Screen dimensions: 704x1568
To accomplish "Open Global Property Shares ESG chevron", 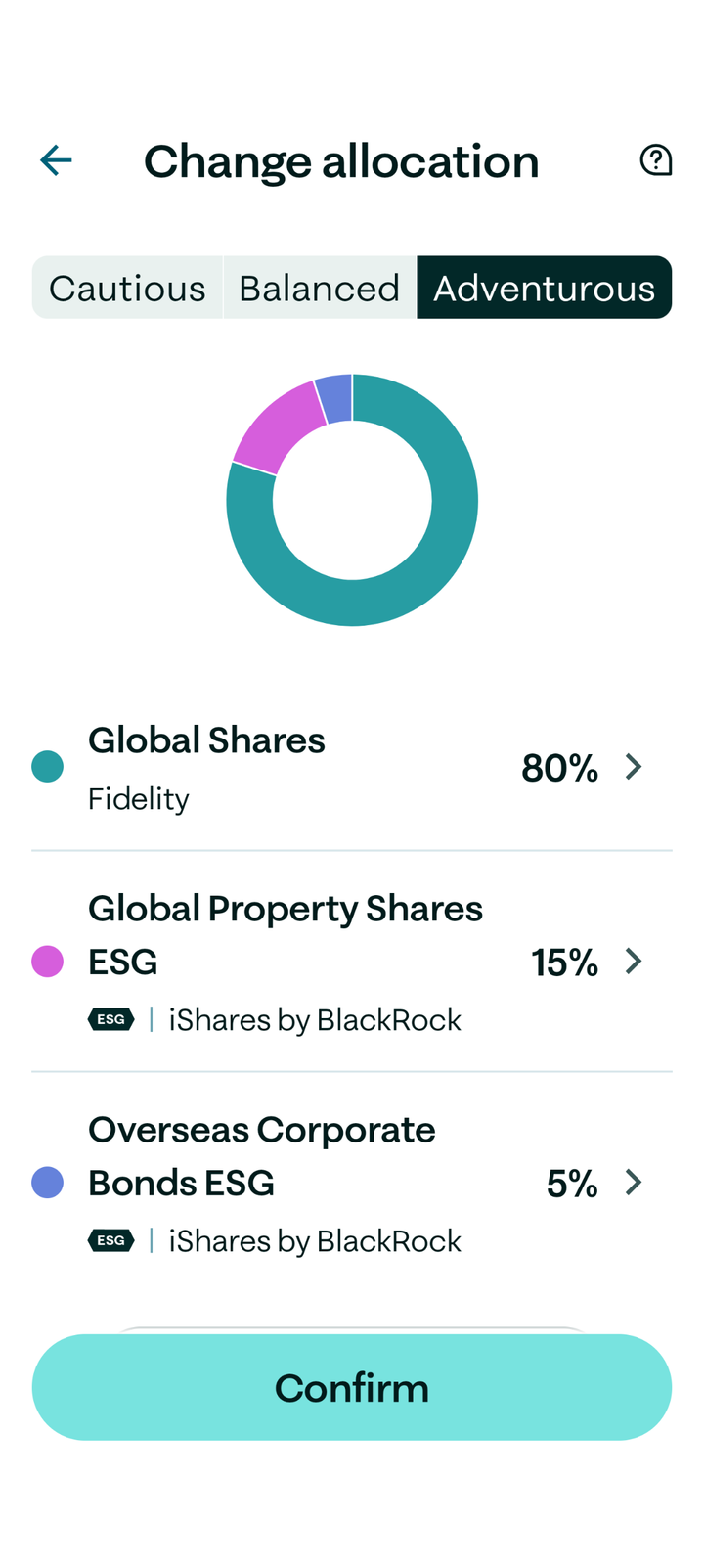I will pos(634,962).
